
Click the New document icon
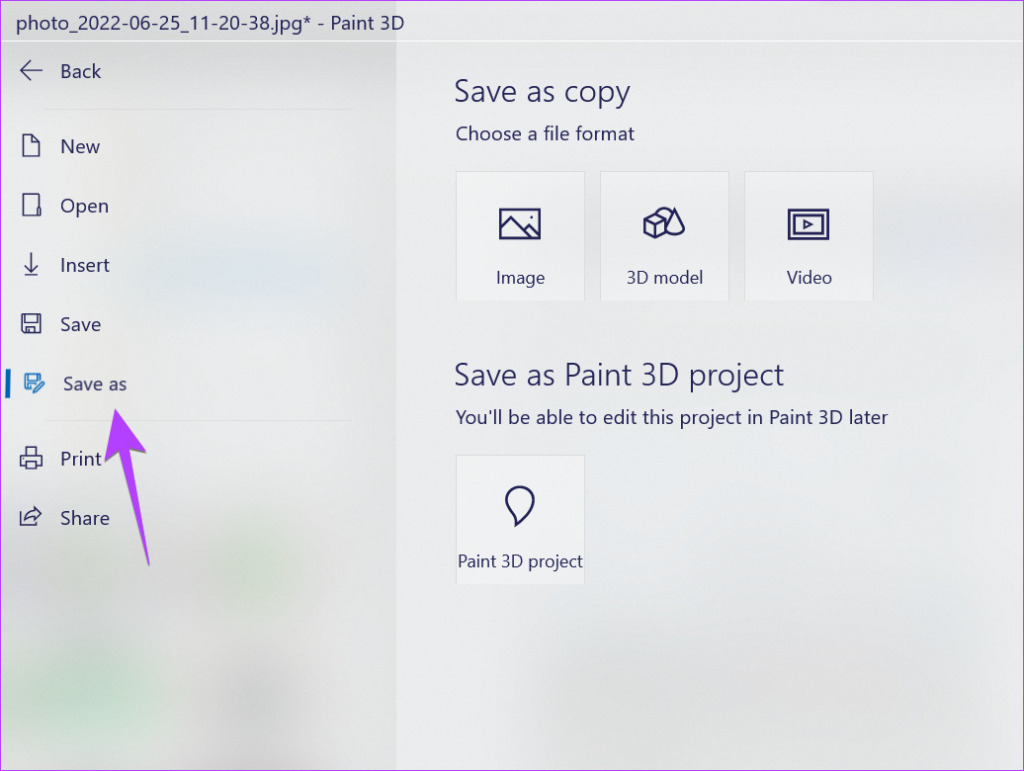pyautogui.click(x=31, y=146)
